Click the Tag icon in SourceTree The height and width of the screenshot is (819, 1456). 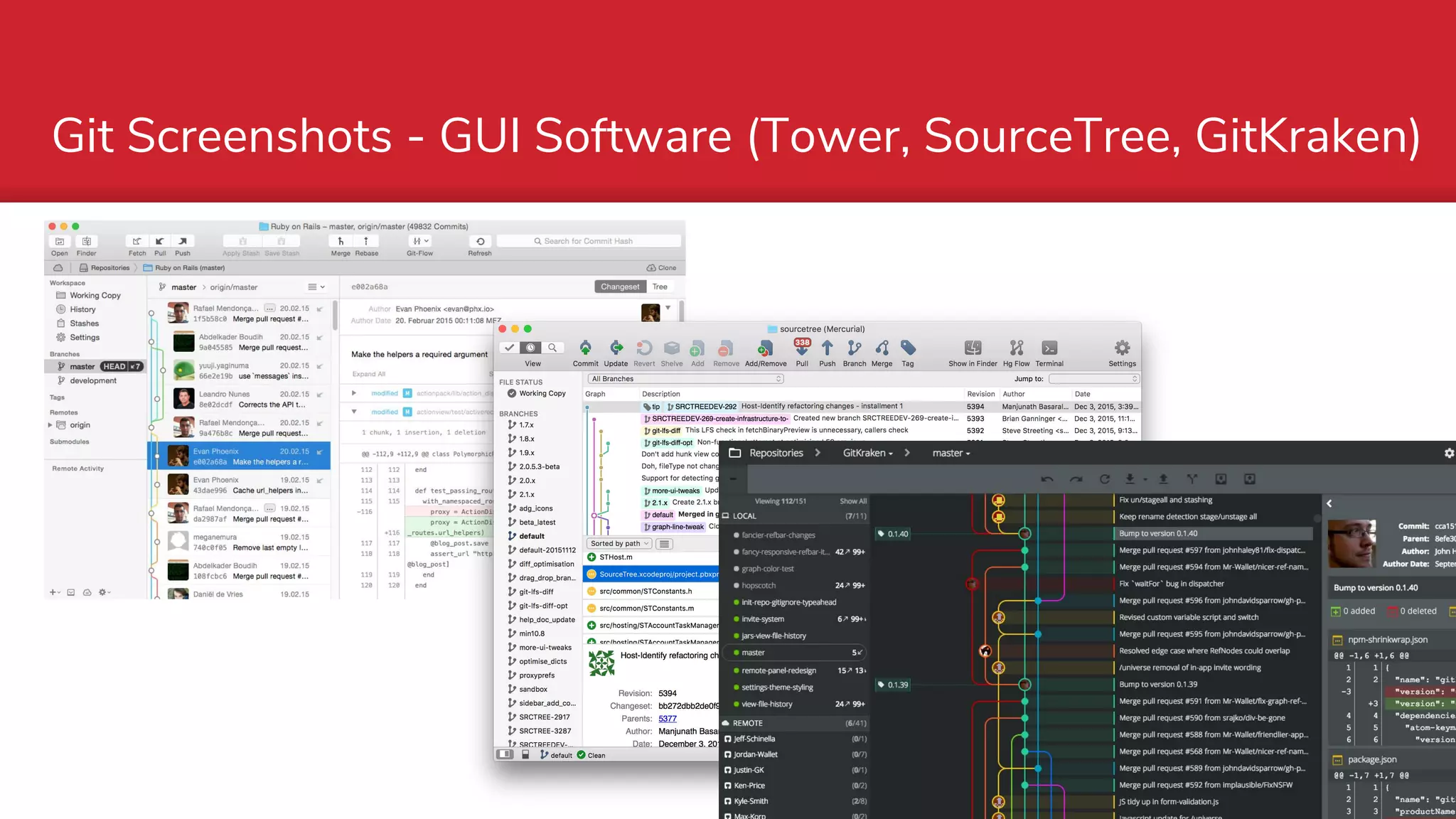coord(908,348)
